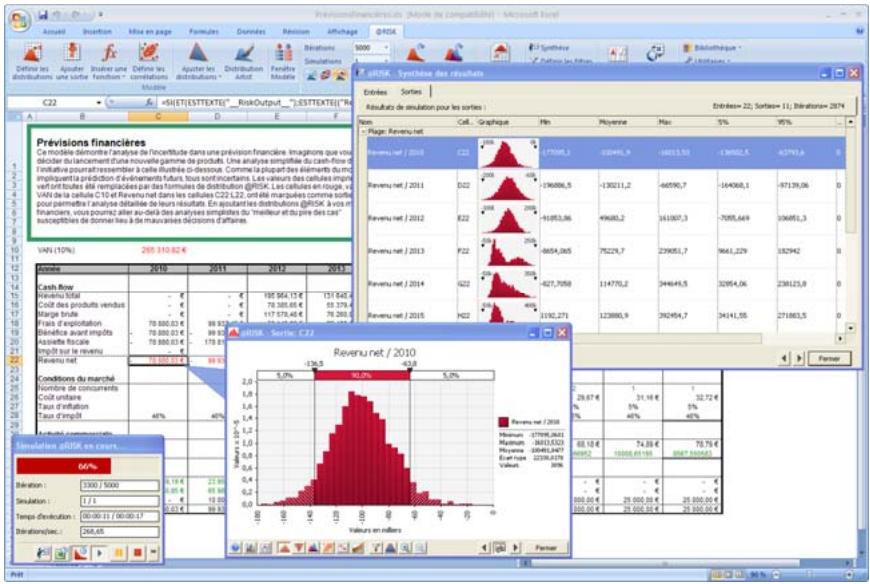This screenshot has width=870, height=584.
Task: Expand the Name Box dropdown showing C22
Action: click(x=98, y=103)
